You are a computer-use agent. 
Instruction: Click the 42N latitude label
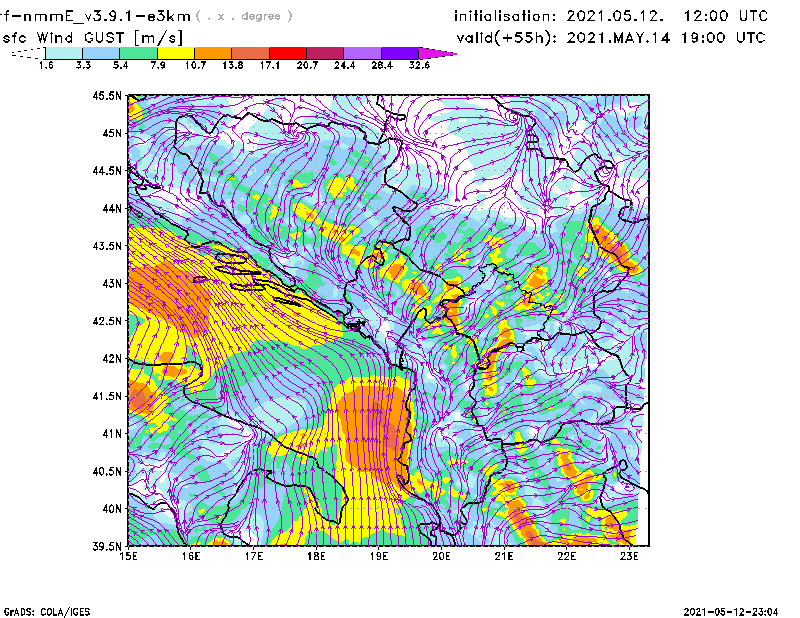click(x=112, y=359)
